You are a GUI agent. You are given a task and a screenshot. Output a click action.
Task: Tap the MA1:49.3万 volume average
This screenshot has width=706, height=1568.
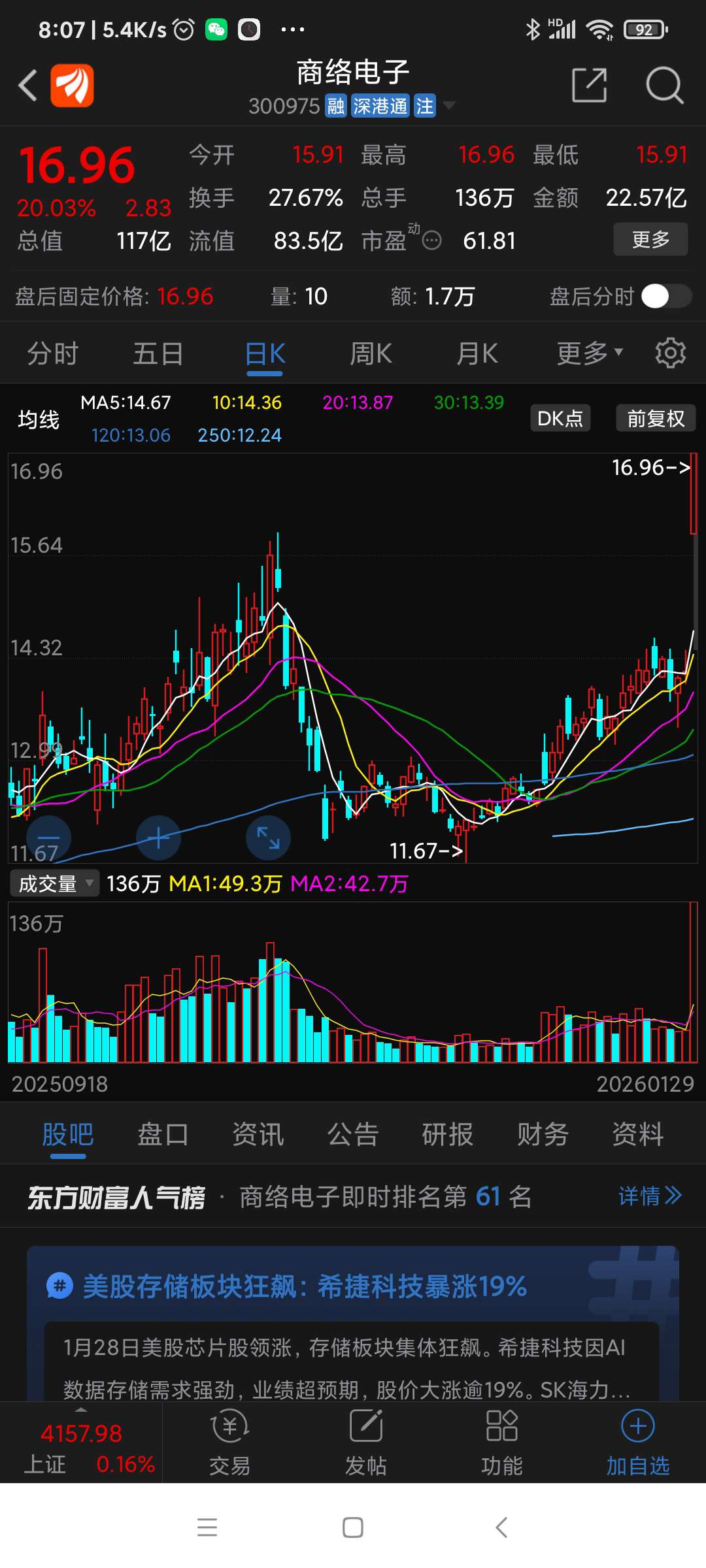225,883
